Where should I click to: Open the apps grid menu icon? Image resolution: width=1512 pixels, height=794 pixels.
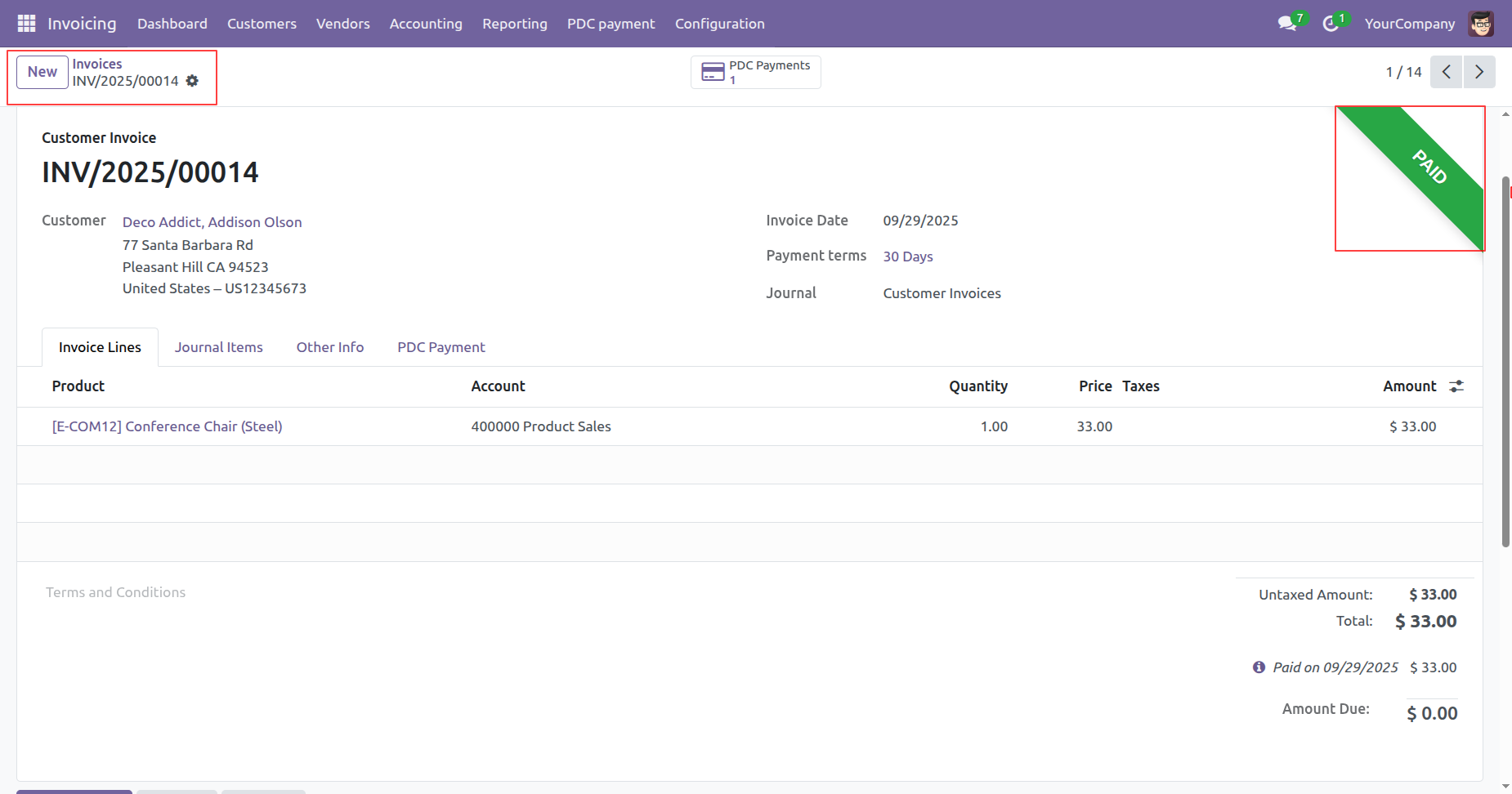click(26, 24)
